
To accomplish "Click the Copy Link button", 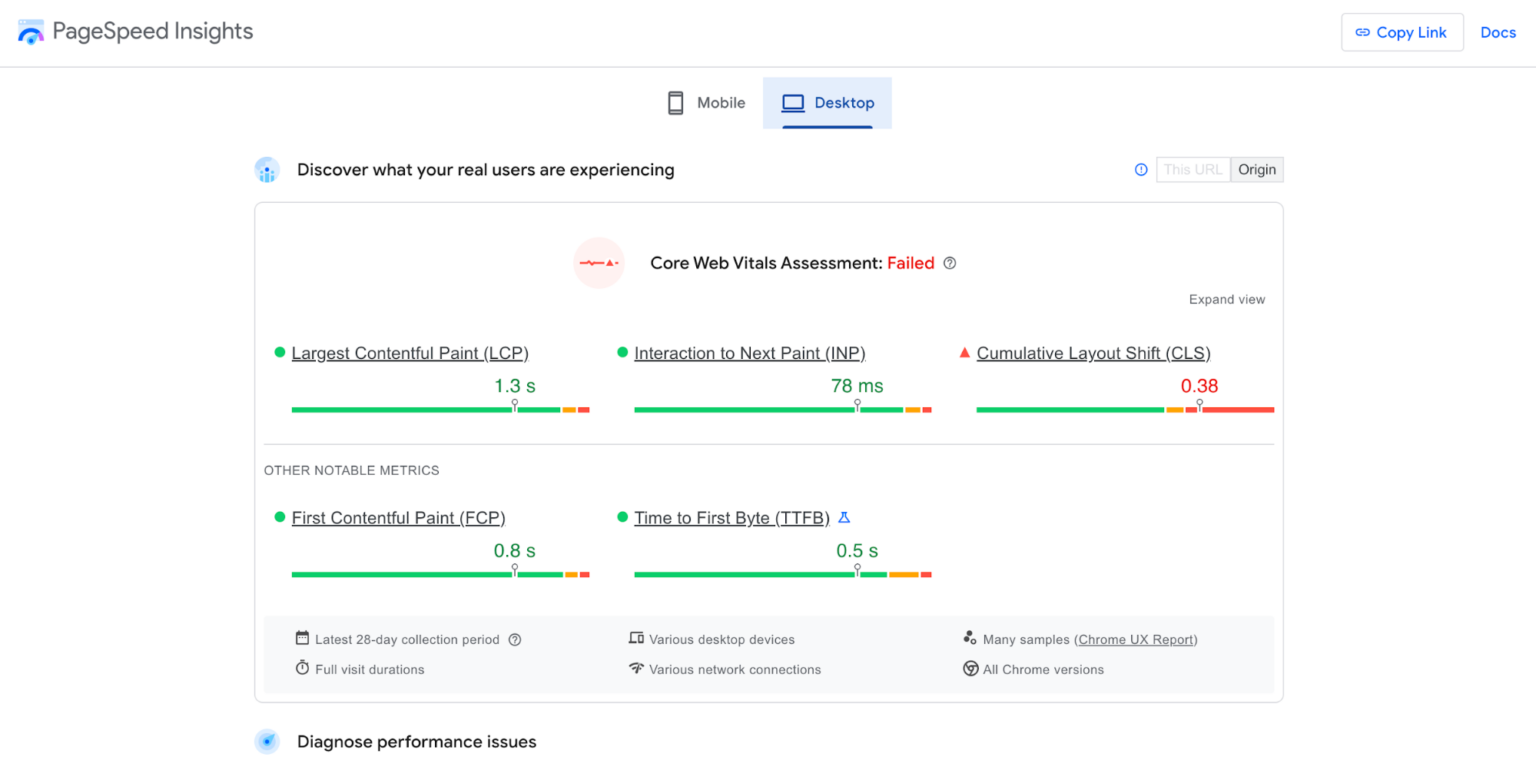I will (1402, 32).
